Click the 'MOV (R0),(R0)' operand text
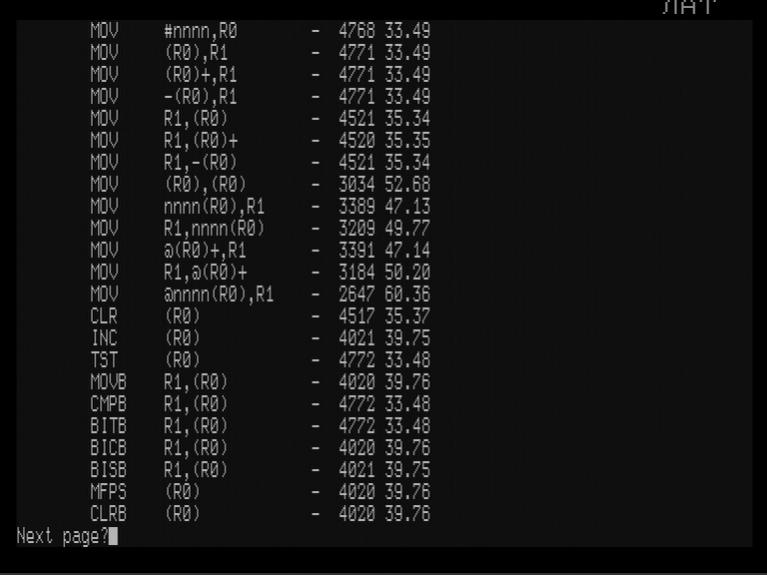The image size is (767, 575). (x=205, y=184)
